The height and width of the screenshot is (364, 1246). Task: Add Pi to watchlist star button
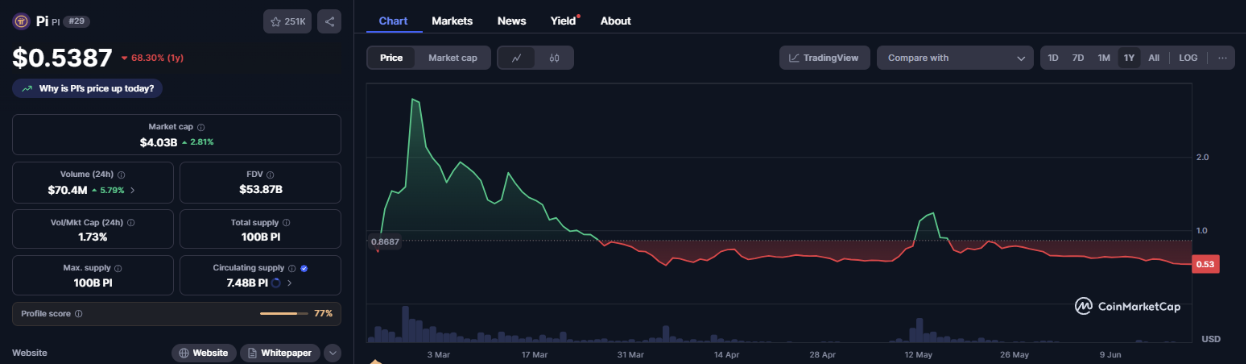(287, 21)
